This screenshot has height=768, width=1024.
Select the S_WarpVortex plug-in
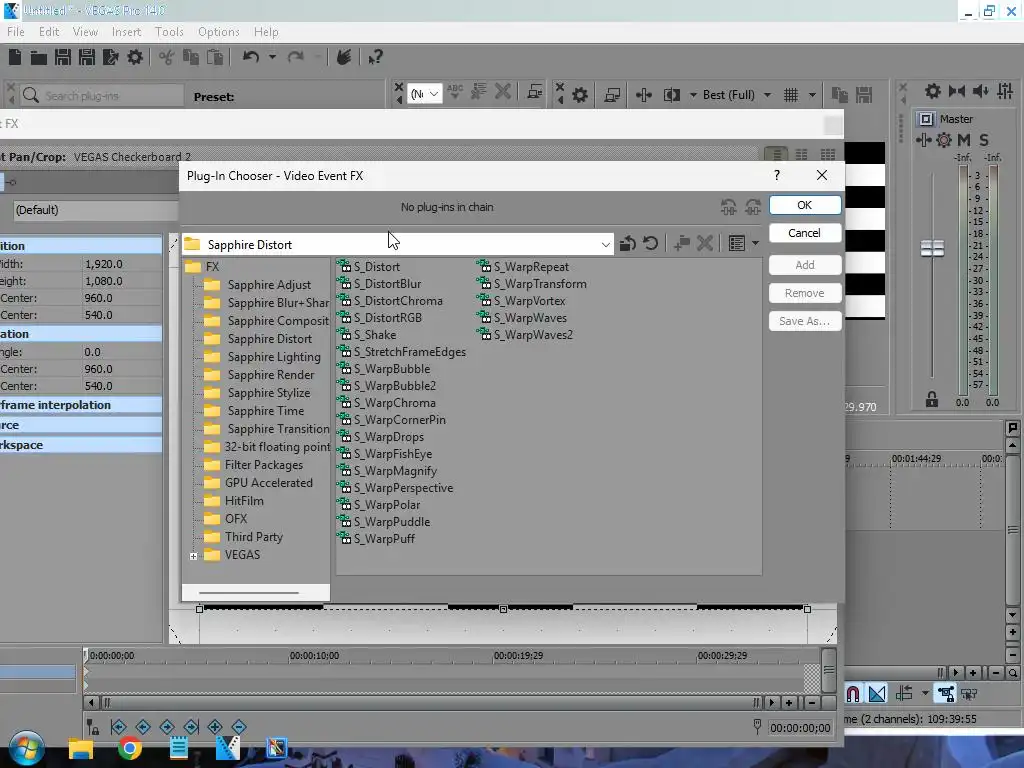click(x=522, y=301)
